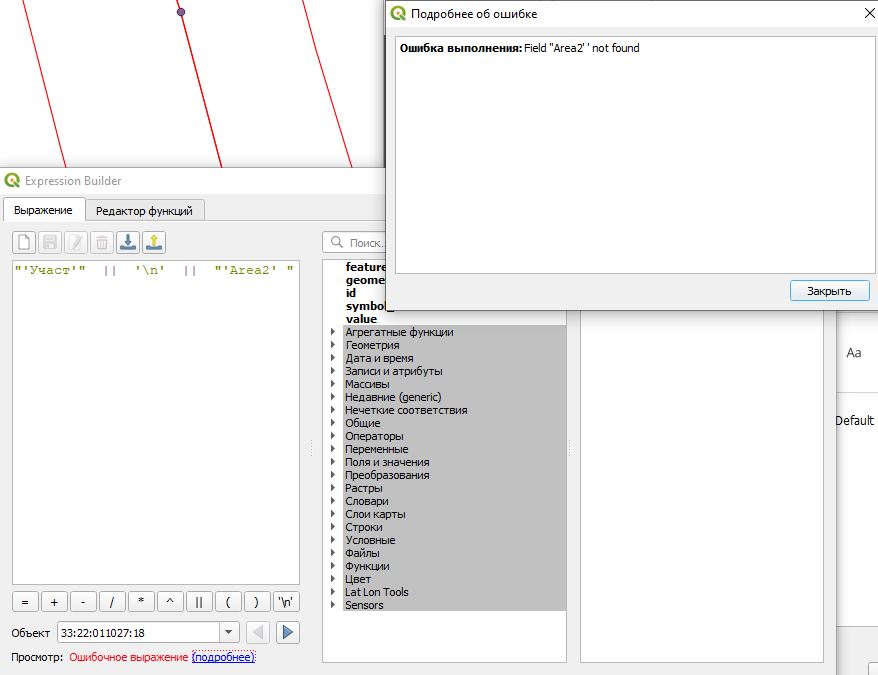Insert the open parenthesis operator
Image resolution: width=878 pixels, height=675 pixels.
pos(228,602)
